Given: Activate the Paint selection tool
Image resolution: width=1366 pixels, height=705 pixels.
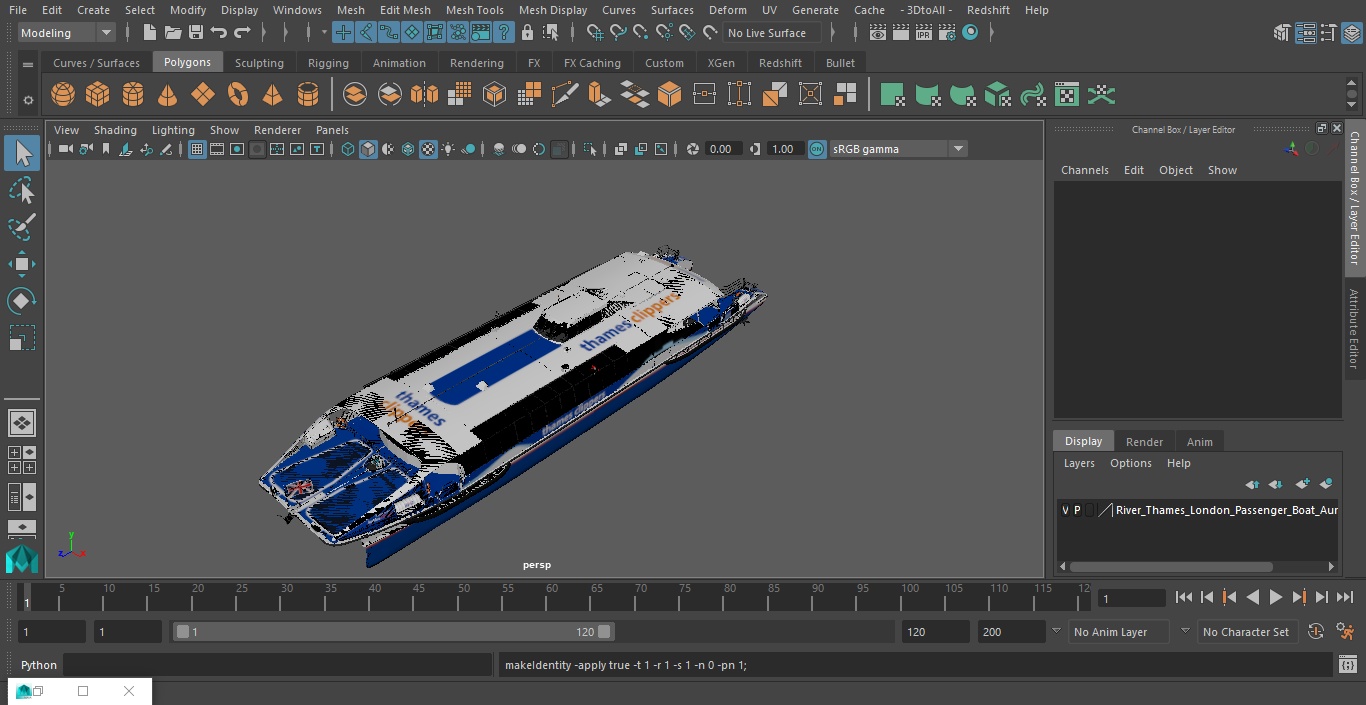Looking at the screenshot, I should (x=22, y=227).
